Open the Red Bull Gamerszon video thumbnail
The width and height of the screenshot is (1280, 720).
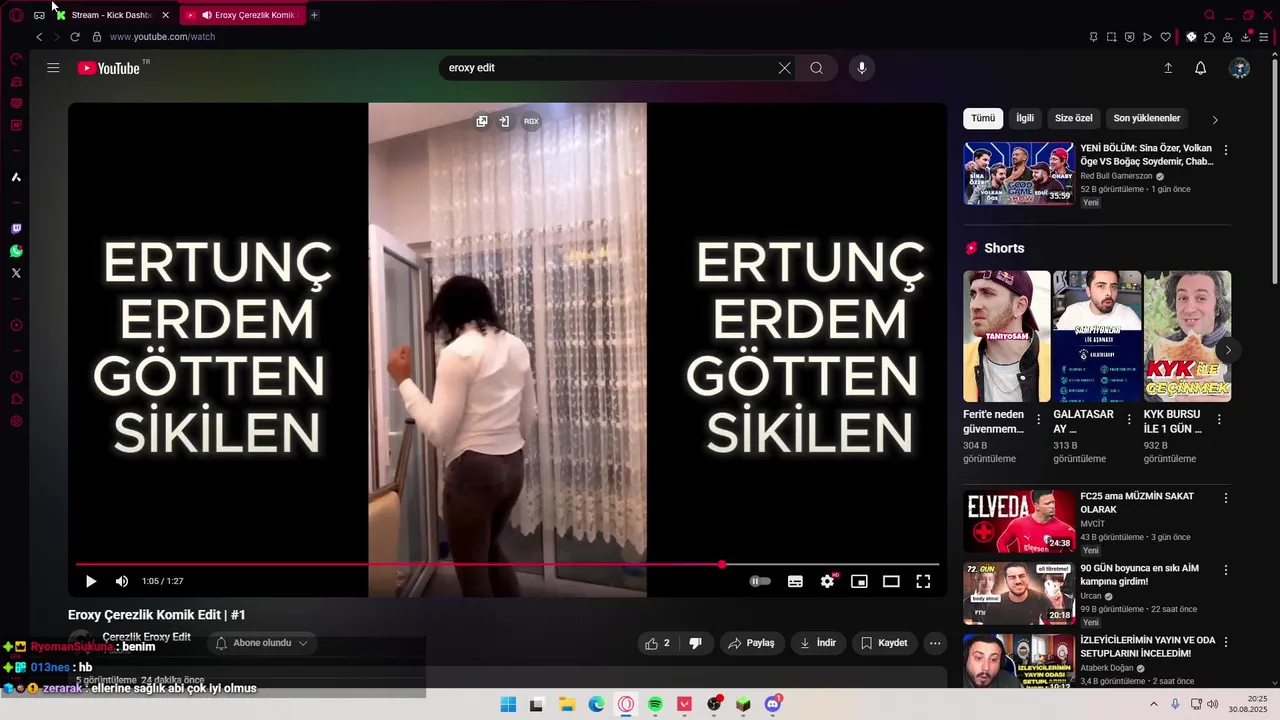[x=1018, y=173]
